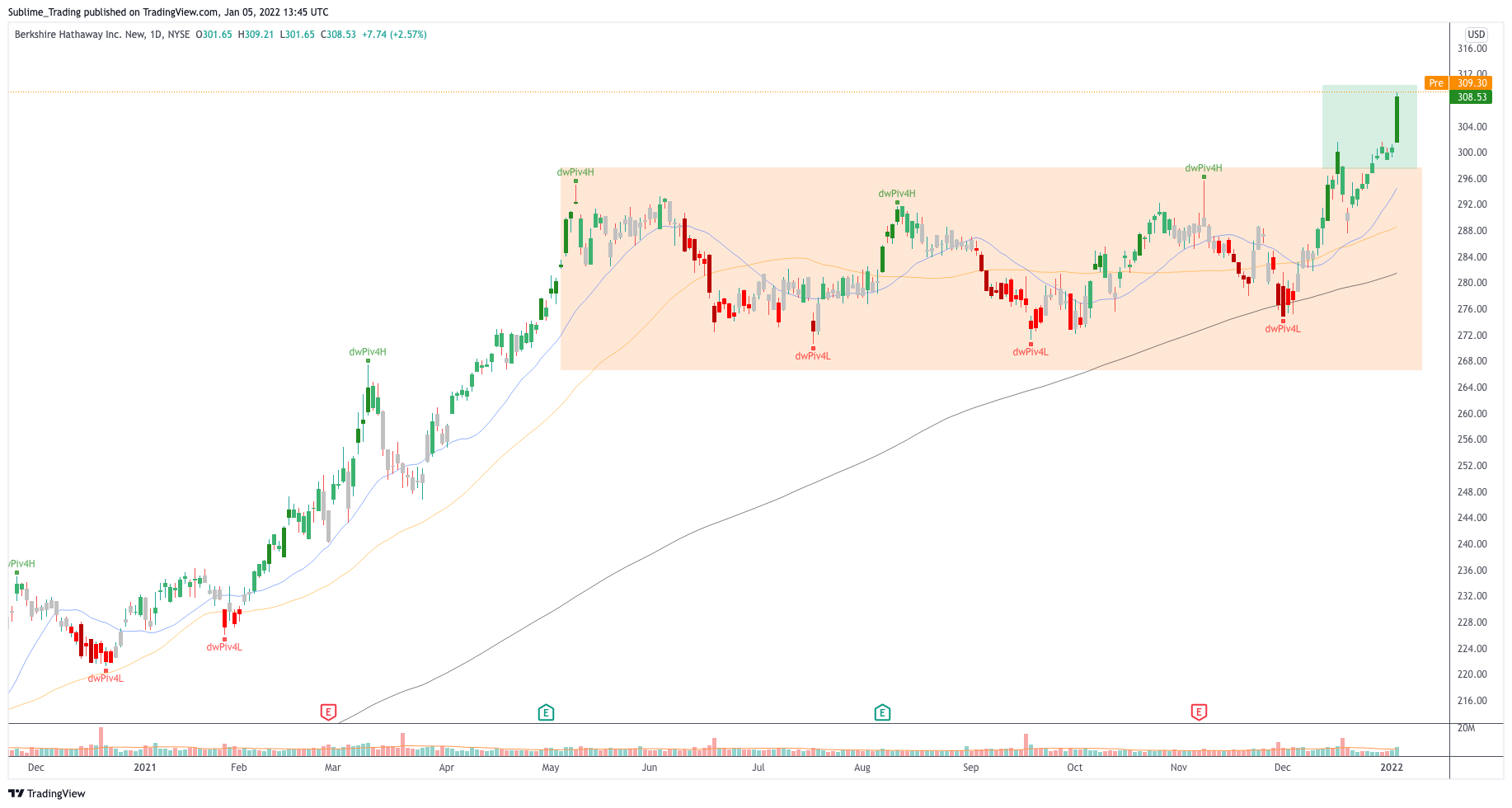Click the 300.00 price axis label

point(1472,153)
